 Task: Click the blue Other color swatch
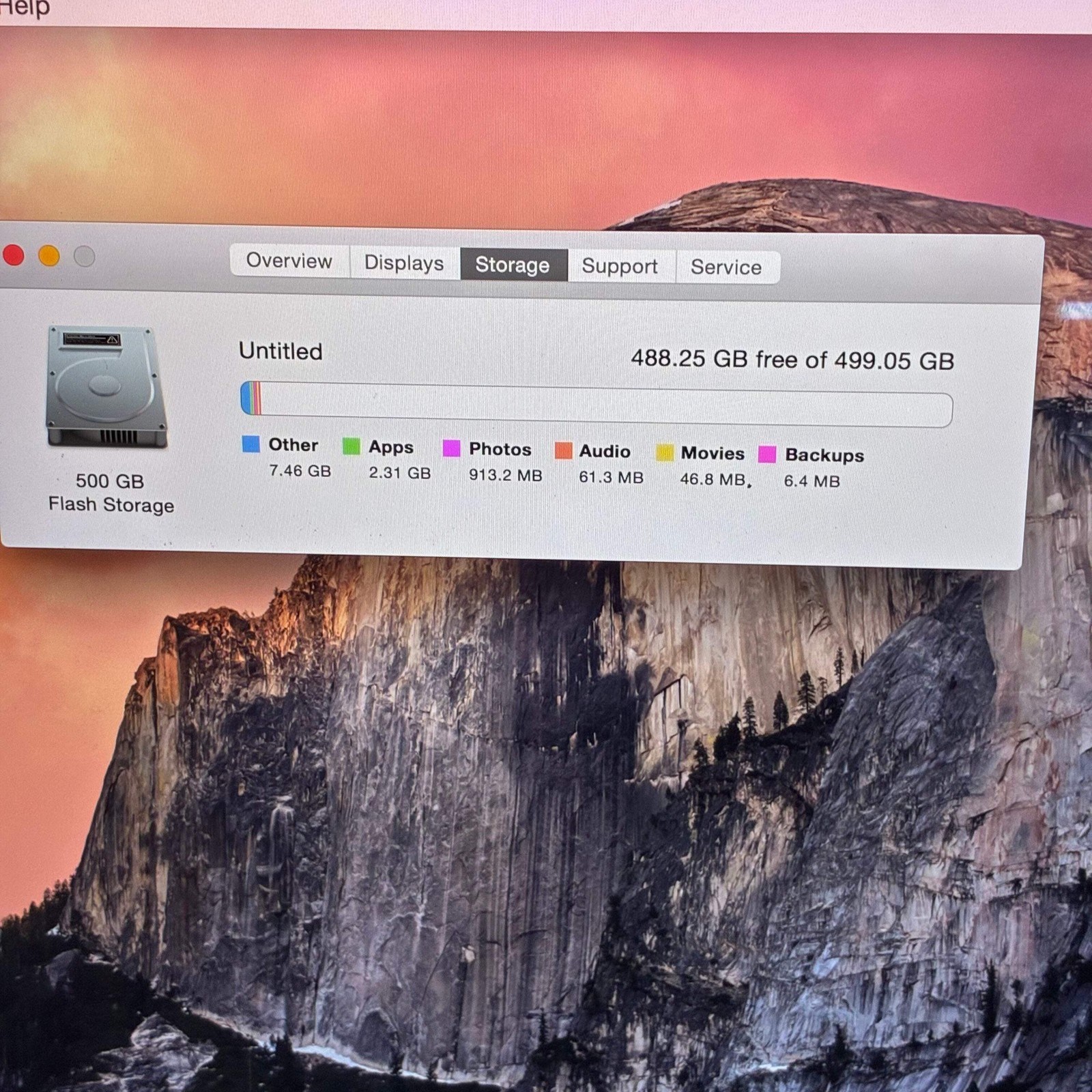(251, 444)
